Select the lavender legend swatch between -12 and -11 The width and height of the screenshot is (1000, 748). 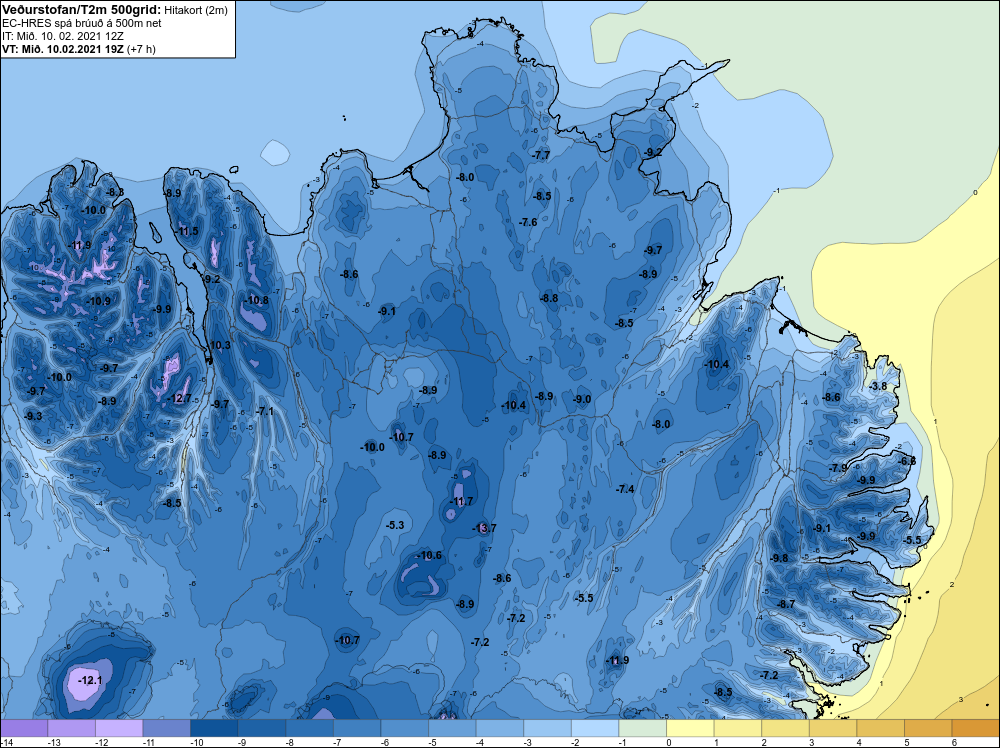(x=119, y=728)
